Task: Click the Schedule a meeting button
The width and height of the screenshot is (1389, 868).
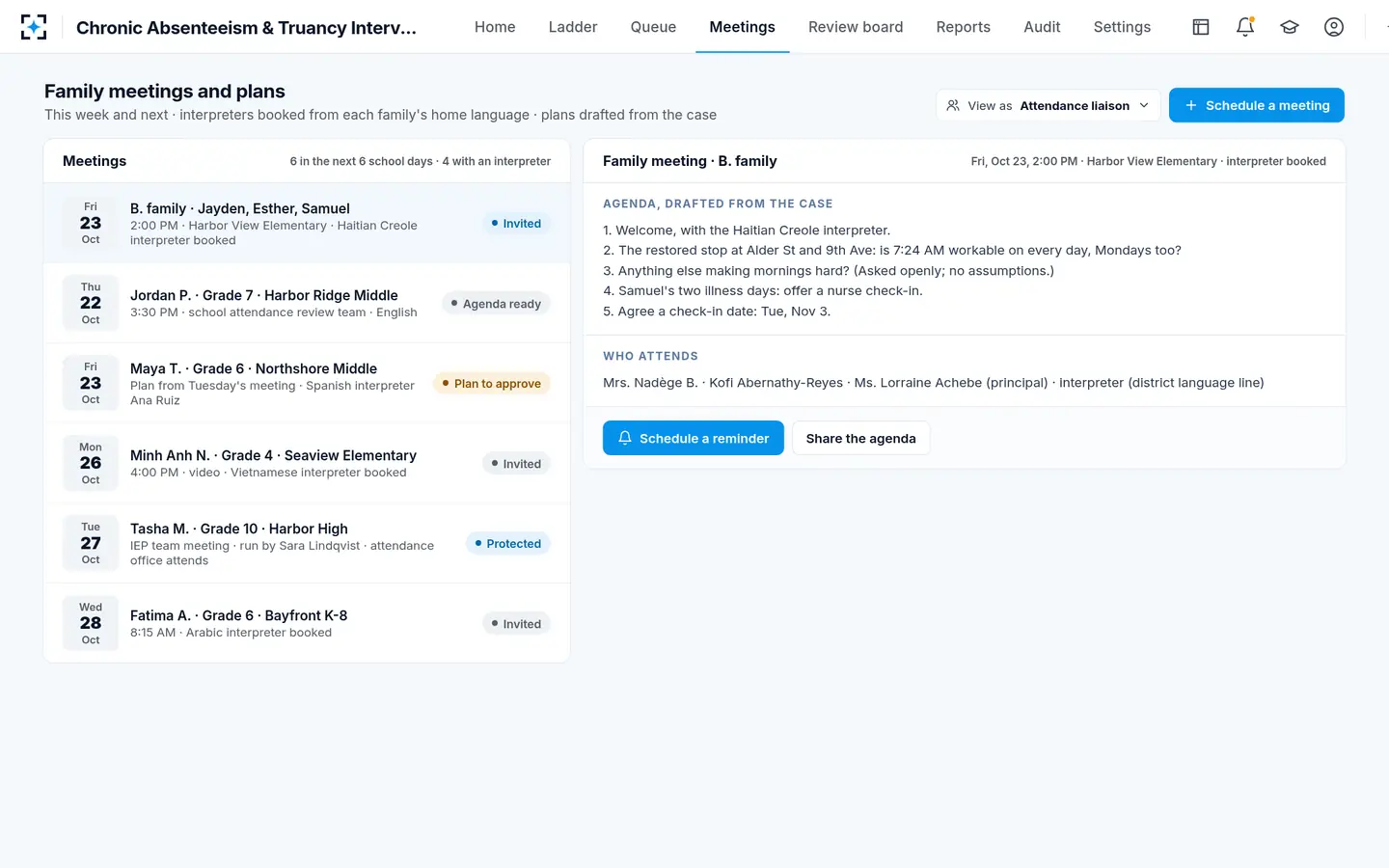Action: pos(1256,105)
